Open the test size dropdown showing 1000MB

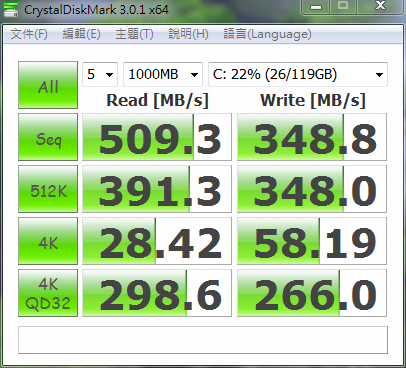tap(163, 74)
